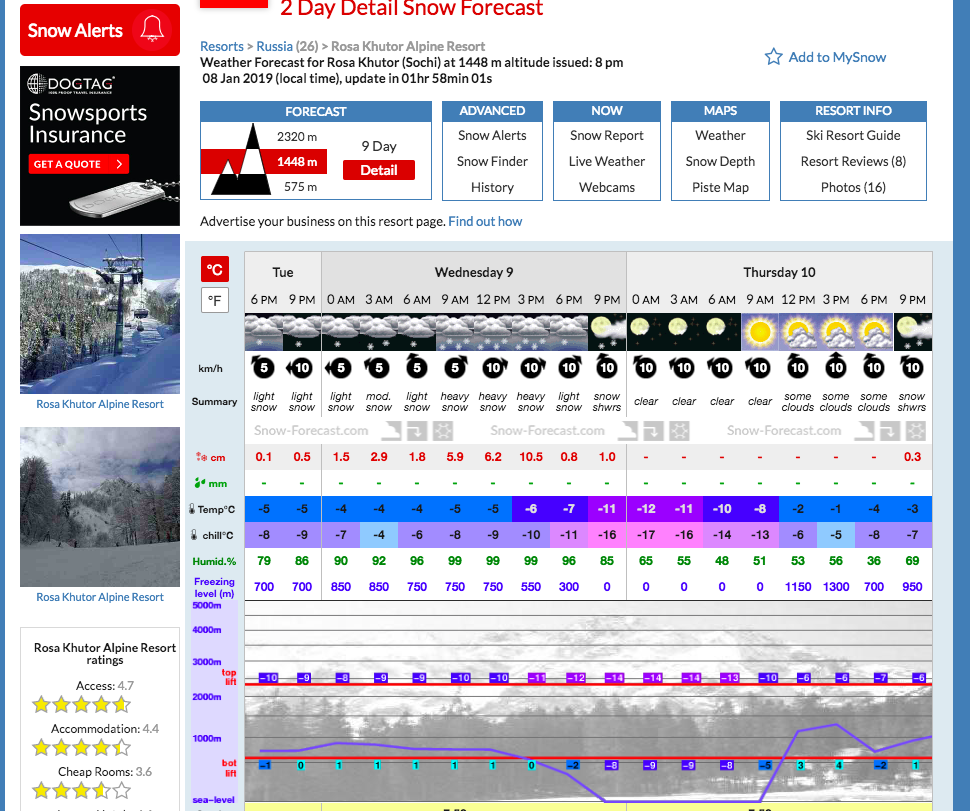Click the Find out how link
Screen dimensions: 970x811
485,221
